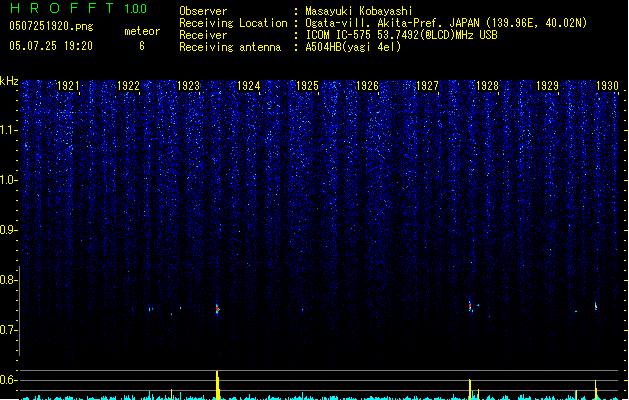This screenshot has height=400, width=629.
Task: Click the faint echo after 1922
Action: tap(150, 309)
